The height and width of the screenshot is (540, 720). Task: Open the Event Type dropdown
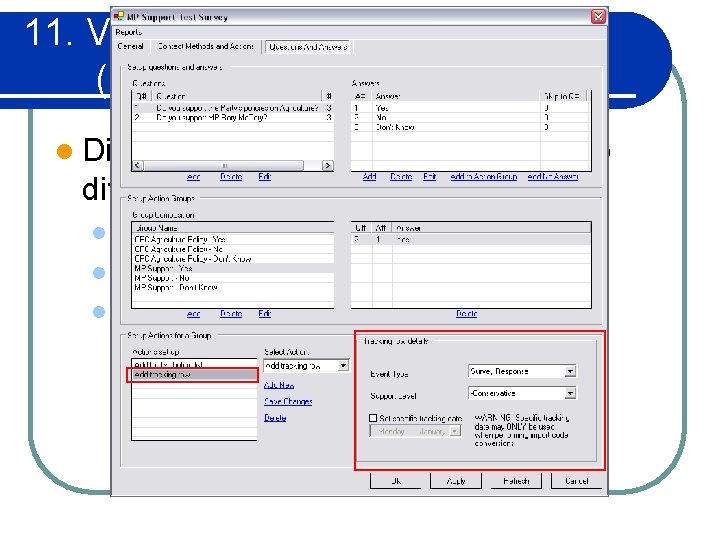570,371
